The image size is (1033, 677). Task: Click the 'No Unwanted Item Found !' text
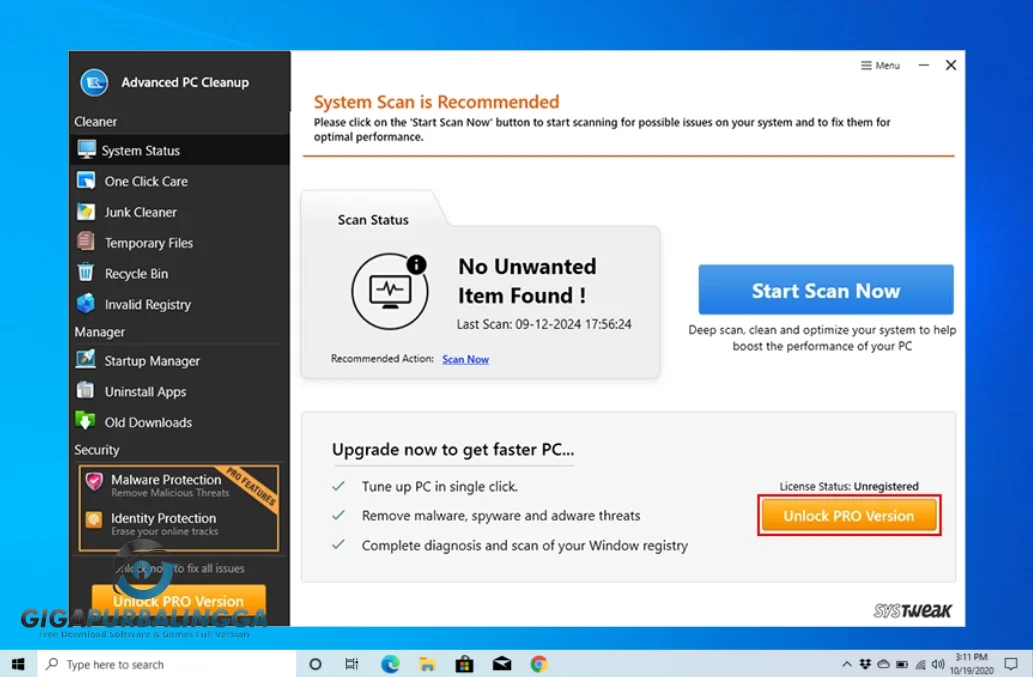click(x=527, y=281)
